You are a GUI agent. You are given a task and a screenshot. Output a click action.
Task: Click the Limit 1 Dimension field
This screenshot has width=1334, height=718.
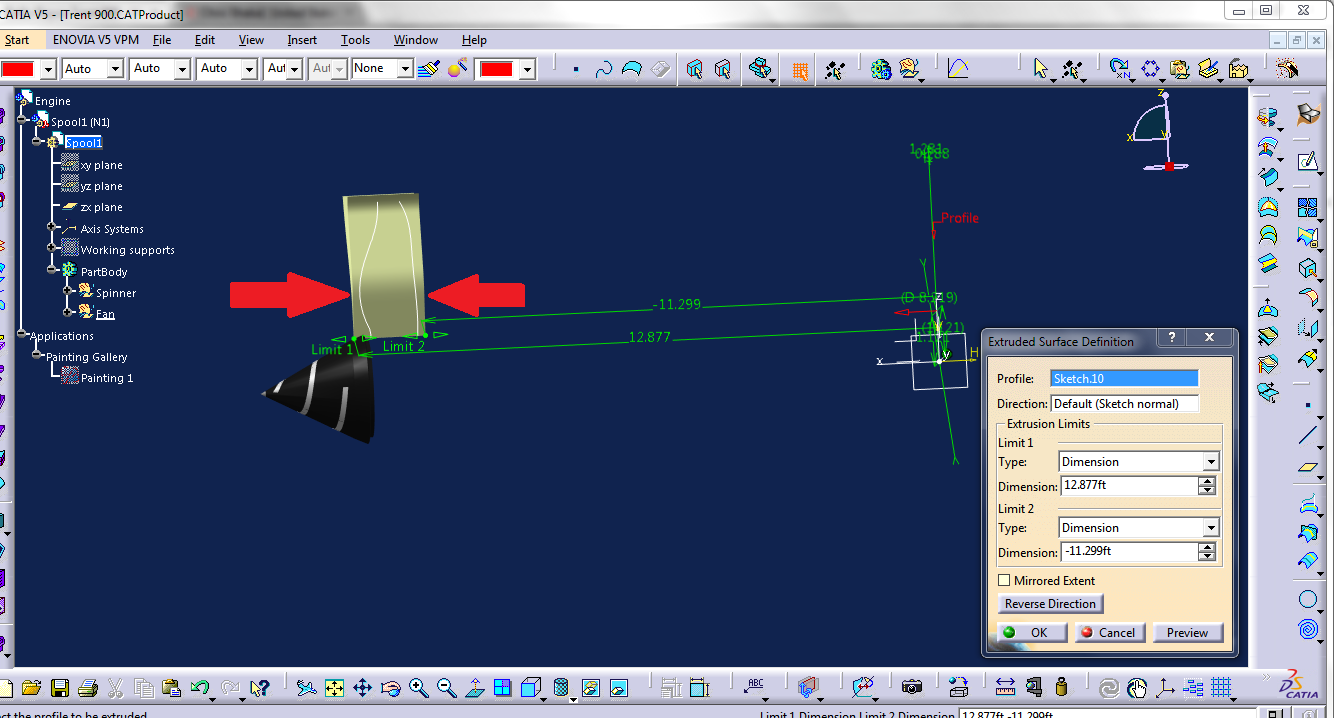(1129, 486)
